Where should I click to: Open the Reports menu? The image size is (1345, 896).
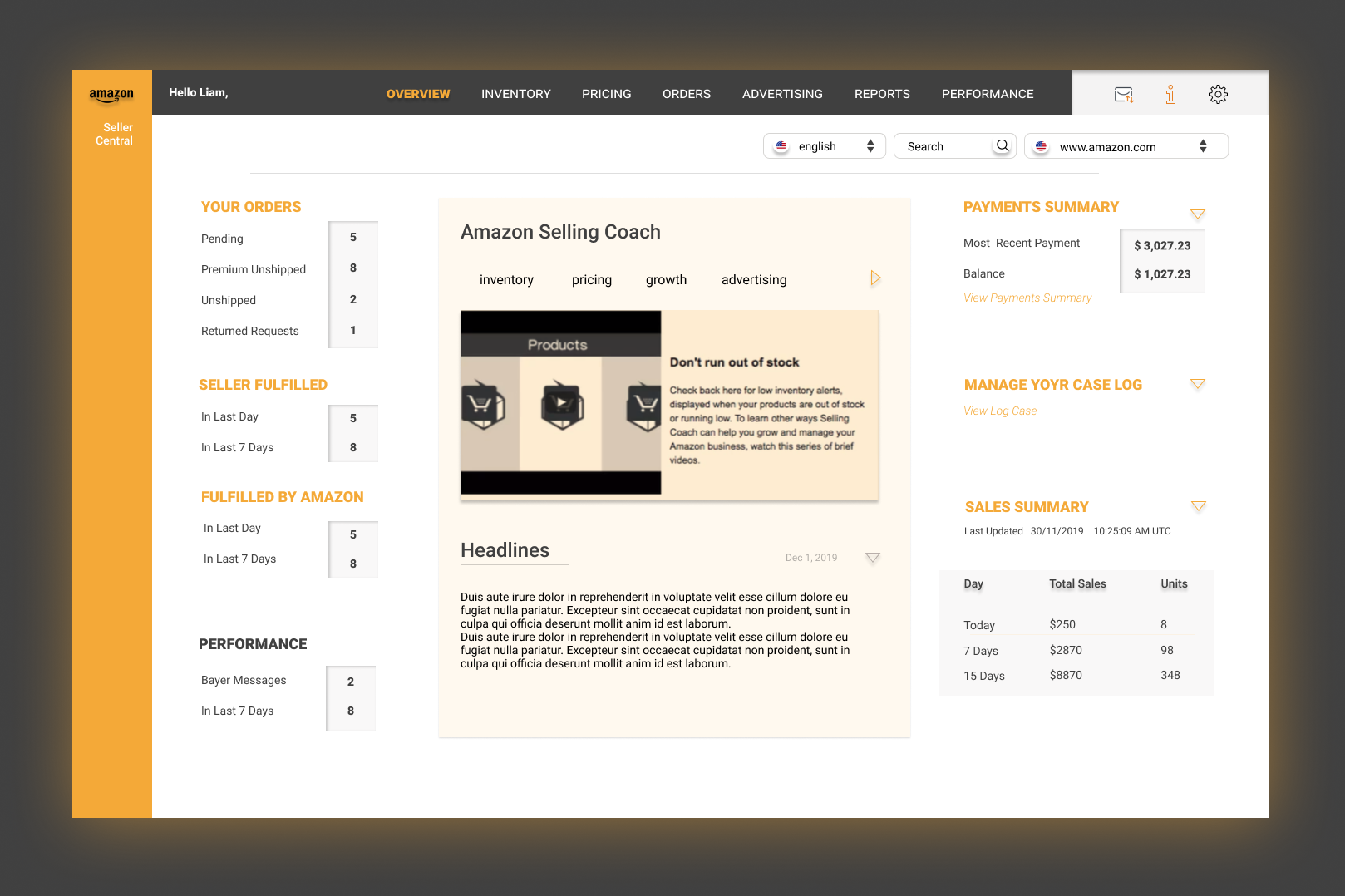pos(882,94)
